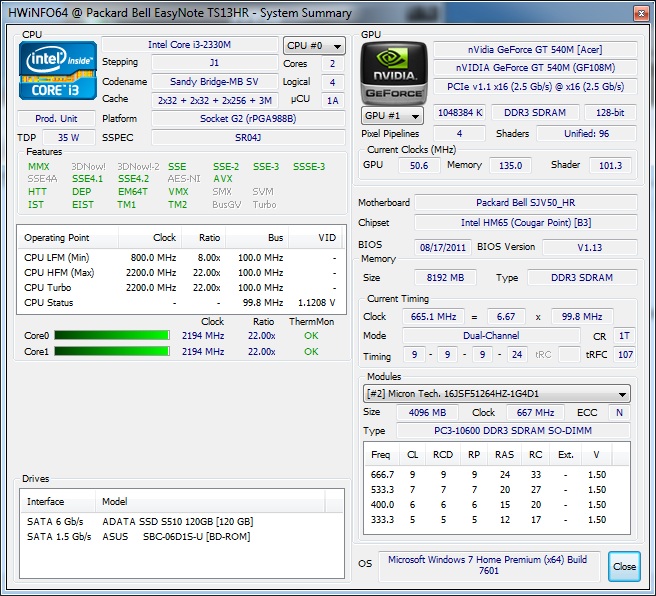Click the GeForce GT 540M (GF108M) field
The height and width of the screenshot is (596, 656).
535,67
